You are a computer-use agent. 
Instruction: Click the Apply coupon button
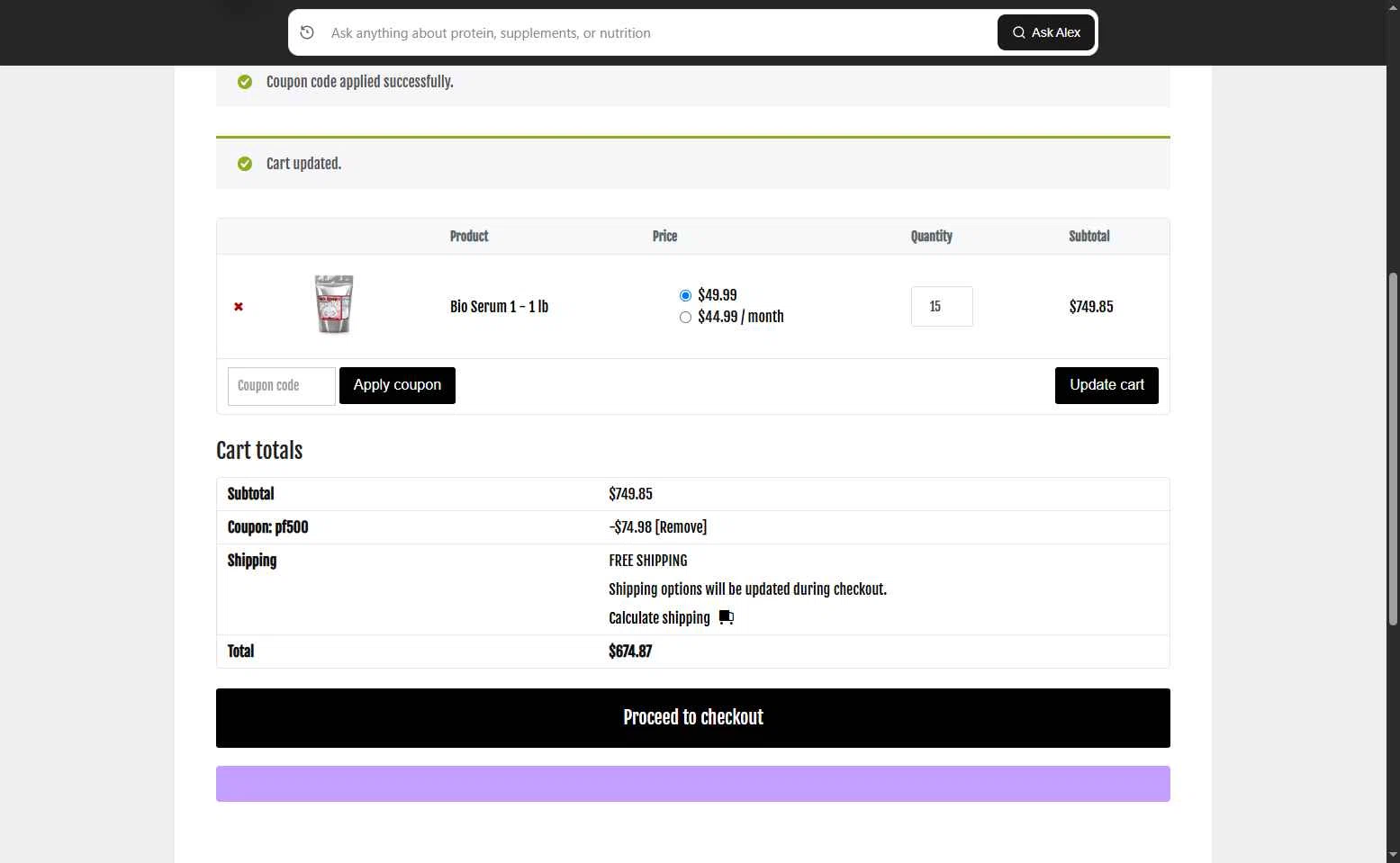click(397, 385)
